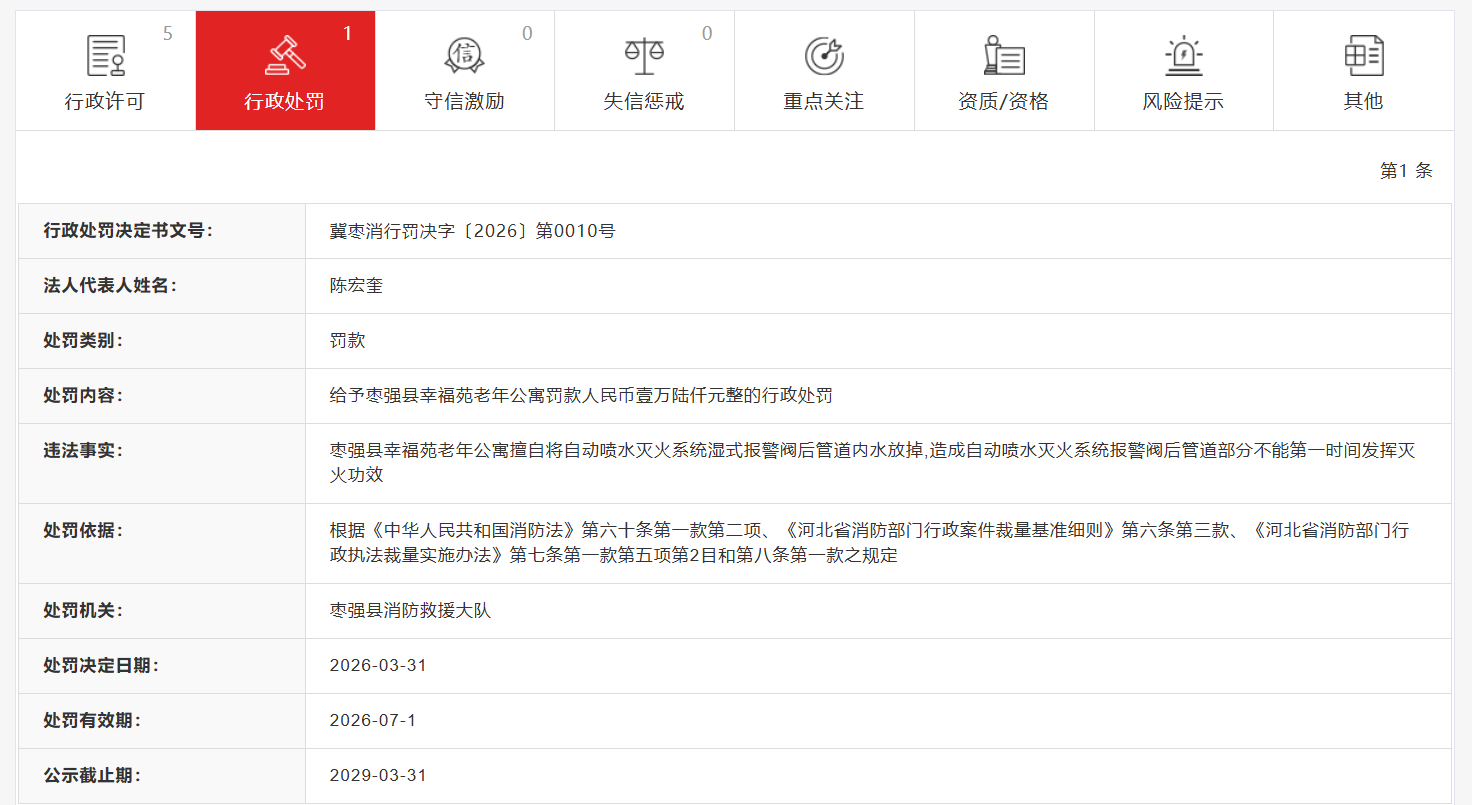The width and height of the screenshot is (1472, 805).
Task: Click the 资质/资格 certificate icon
Action: click(x=1003, y=56)
